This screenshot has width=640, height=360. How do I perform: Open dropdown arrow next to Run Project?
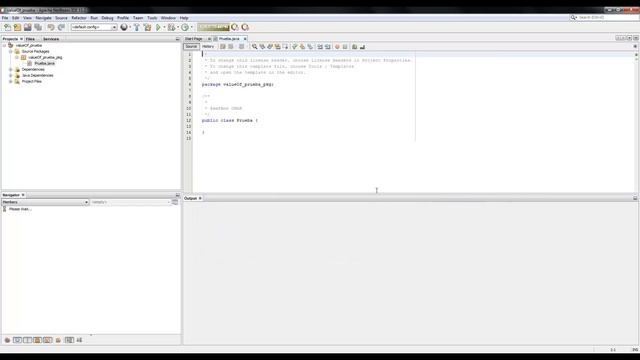tap(164, 27)
